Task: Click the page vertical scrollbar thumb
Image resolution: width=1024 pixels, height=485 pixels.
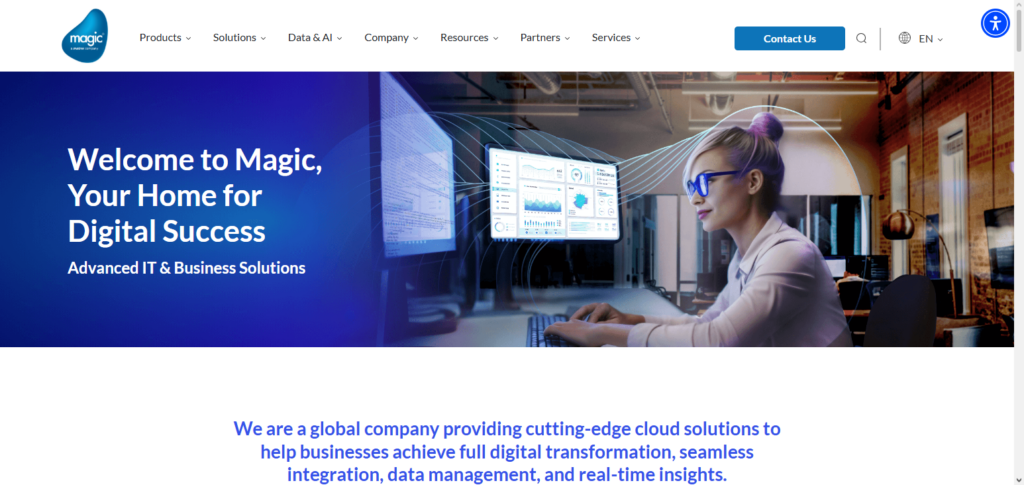Action: [1019, 29]
